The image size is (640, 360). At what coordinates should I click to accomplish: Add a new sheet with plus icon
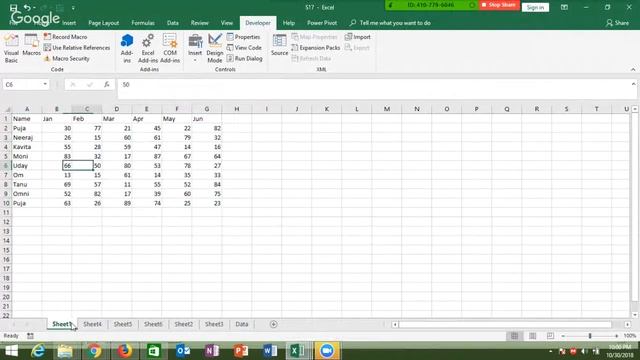pos(273,324)
